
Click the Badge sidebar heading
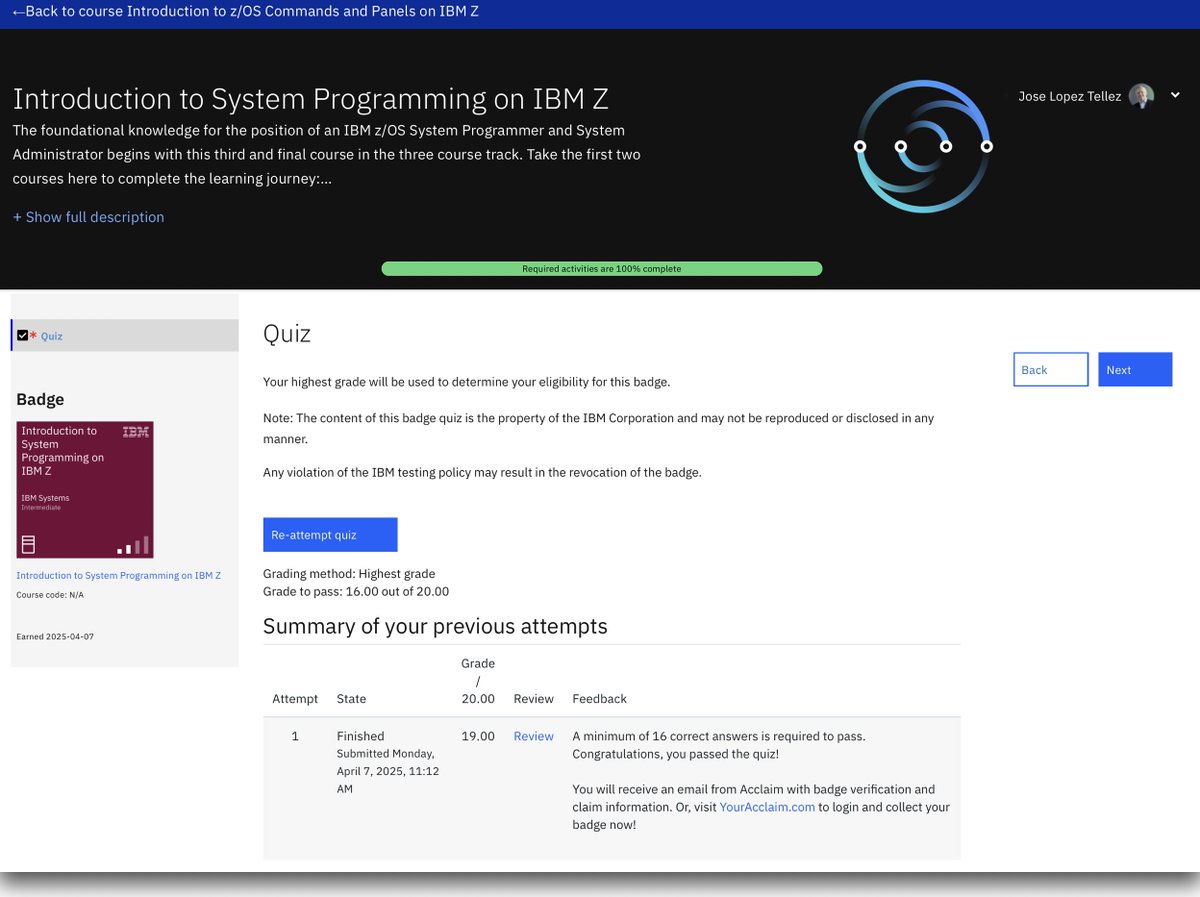click(40, 399)
